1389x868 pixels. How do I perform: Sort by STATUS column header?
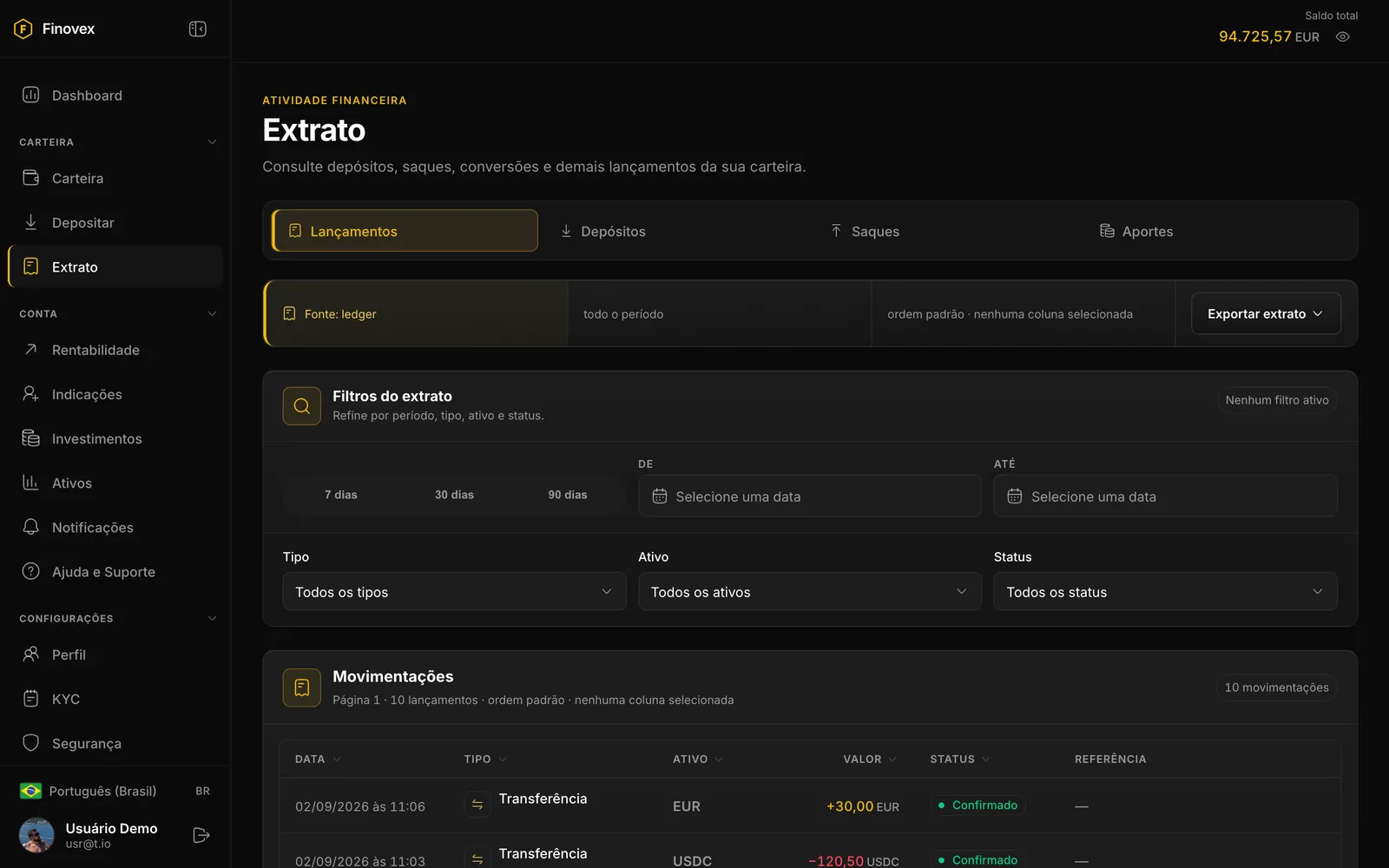pos(960,759)
